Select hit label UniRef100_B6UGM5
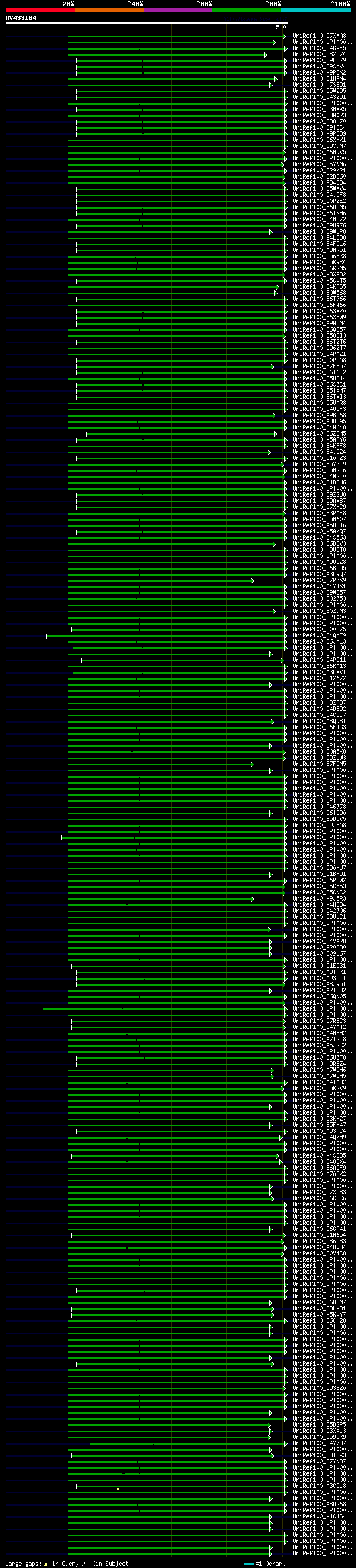 [x=319, y=207]
